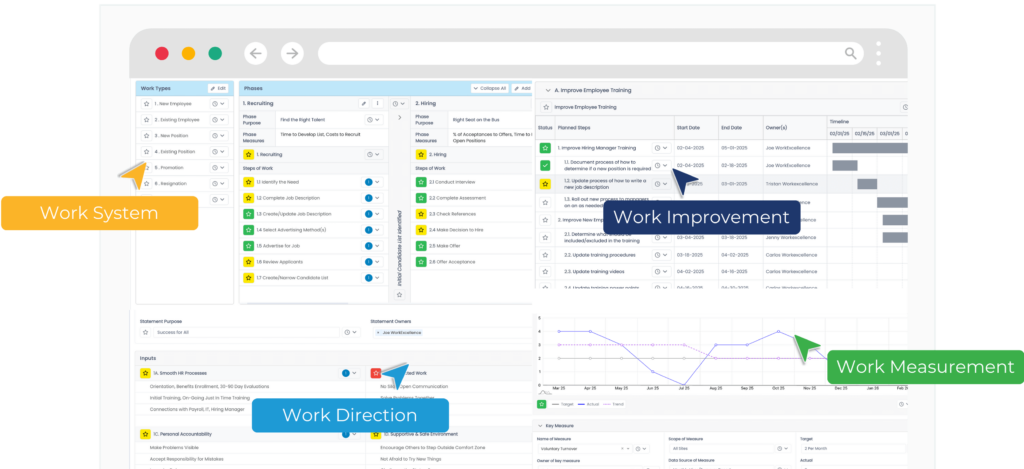Viewport: 1024px width, 469px height.
Task: Click pencil edit icon in Recruiting phase header
Action: pos(363,103)
